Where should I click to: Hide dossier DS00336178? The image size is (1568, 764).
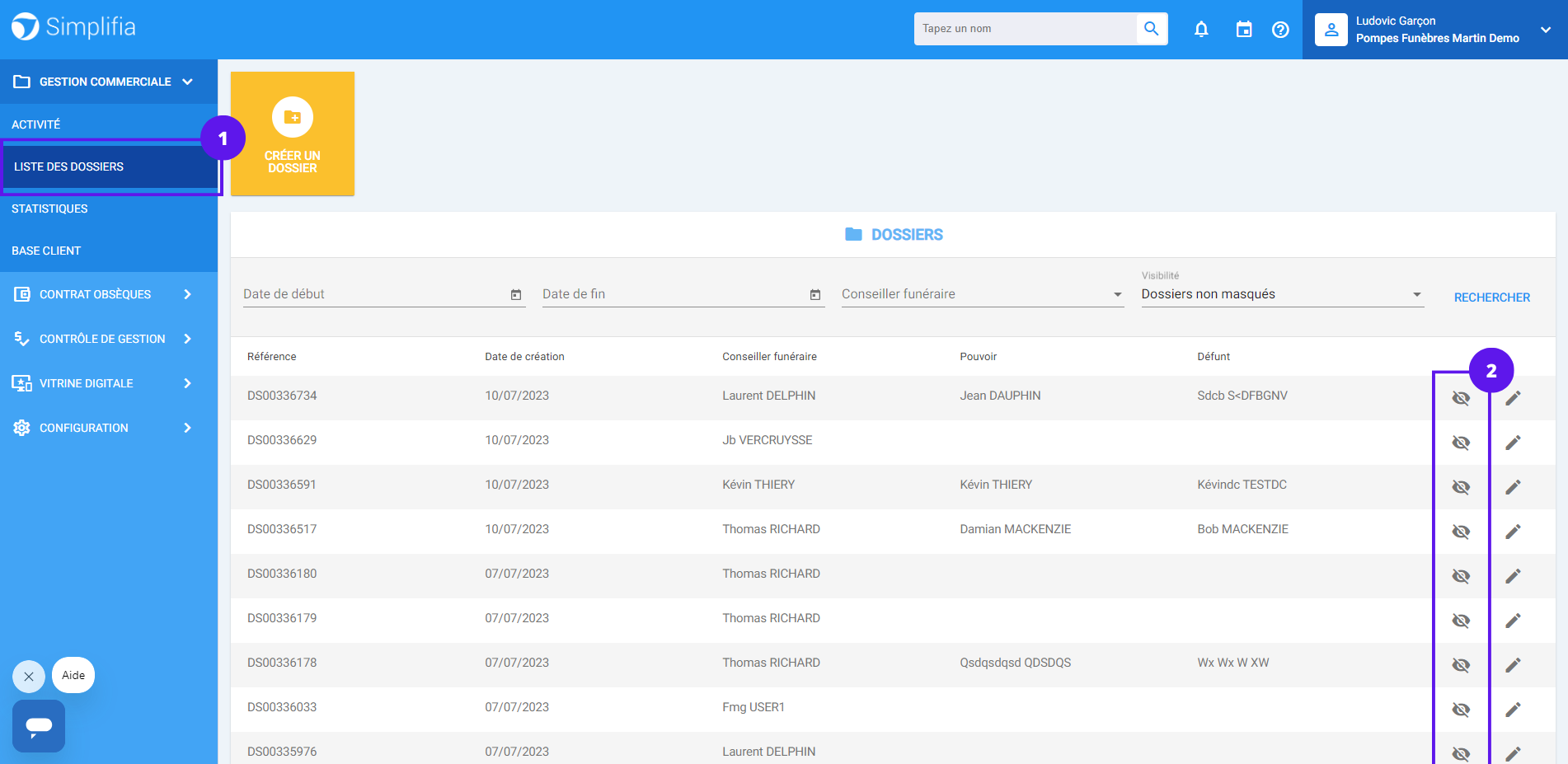(x=1461, y=665)
